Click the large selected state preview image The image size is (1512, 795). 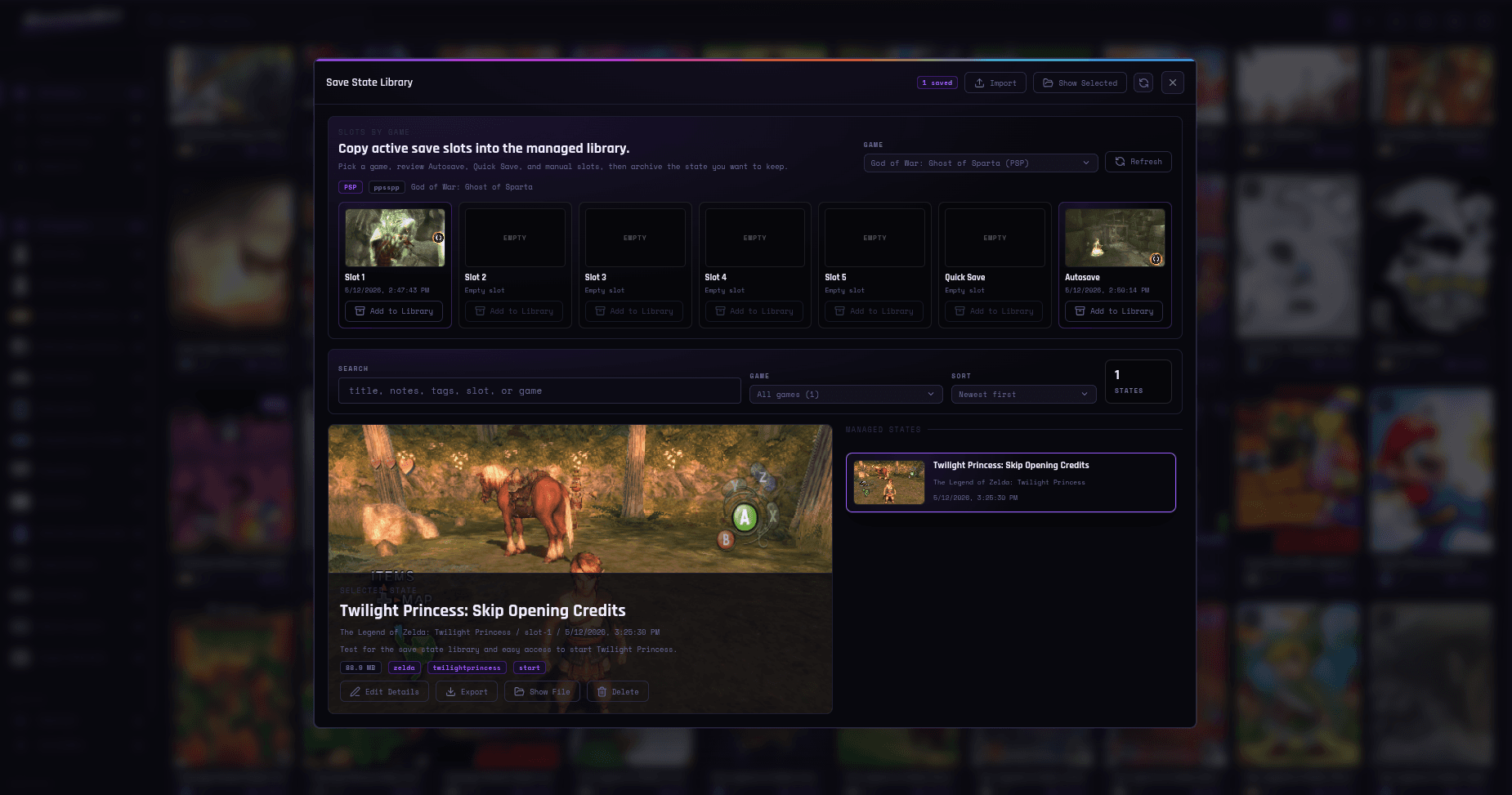pyautogui.click(x=580, y=498)
